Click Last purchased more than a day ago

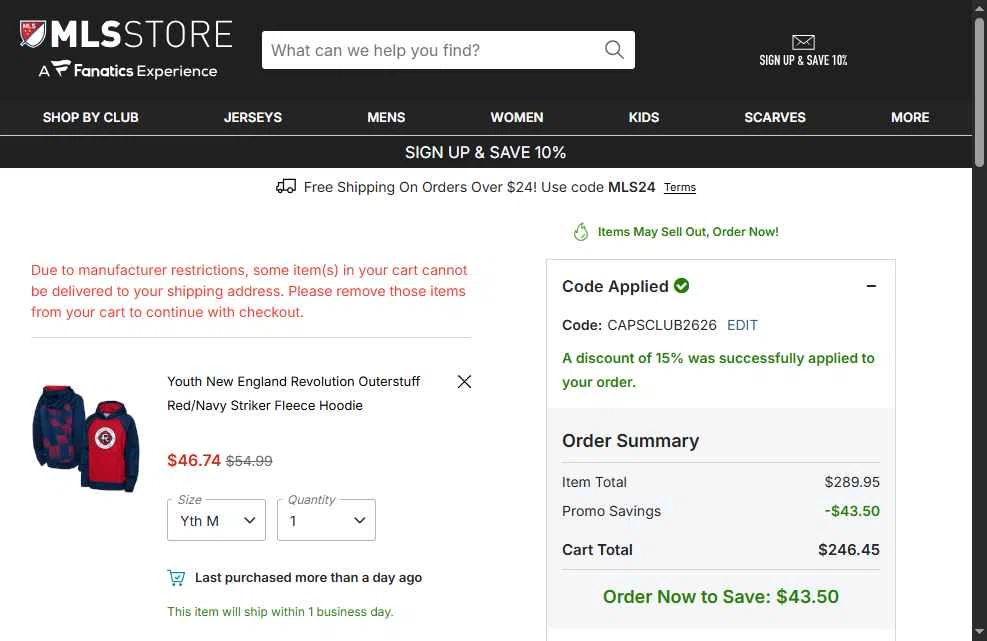(x=308, y=577)
